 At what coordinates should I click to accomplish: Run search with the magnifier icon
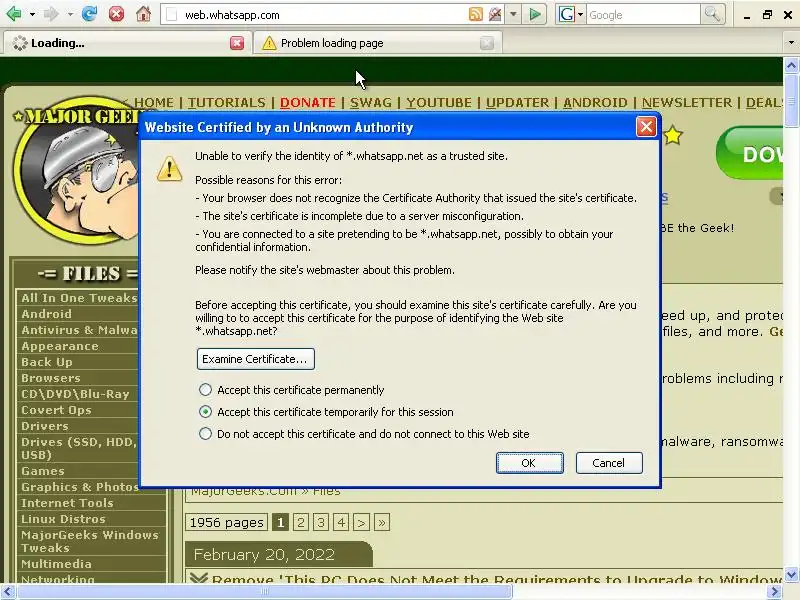pos(712,14)
